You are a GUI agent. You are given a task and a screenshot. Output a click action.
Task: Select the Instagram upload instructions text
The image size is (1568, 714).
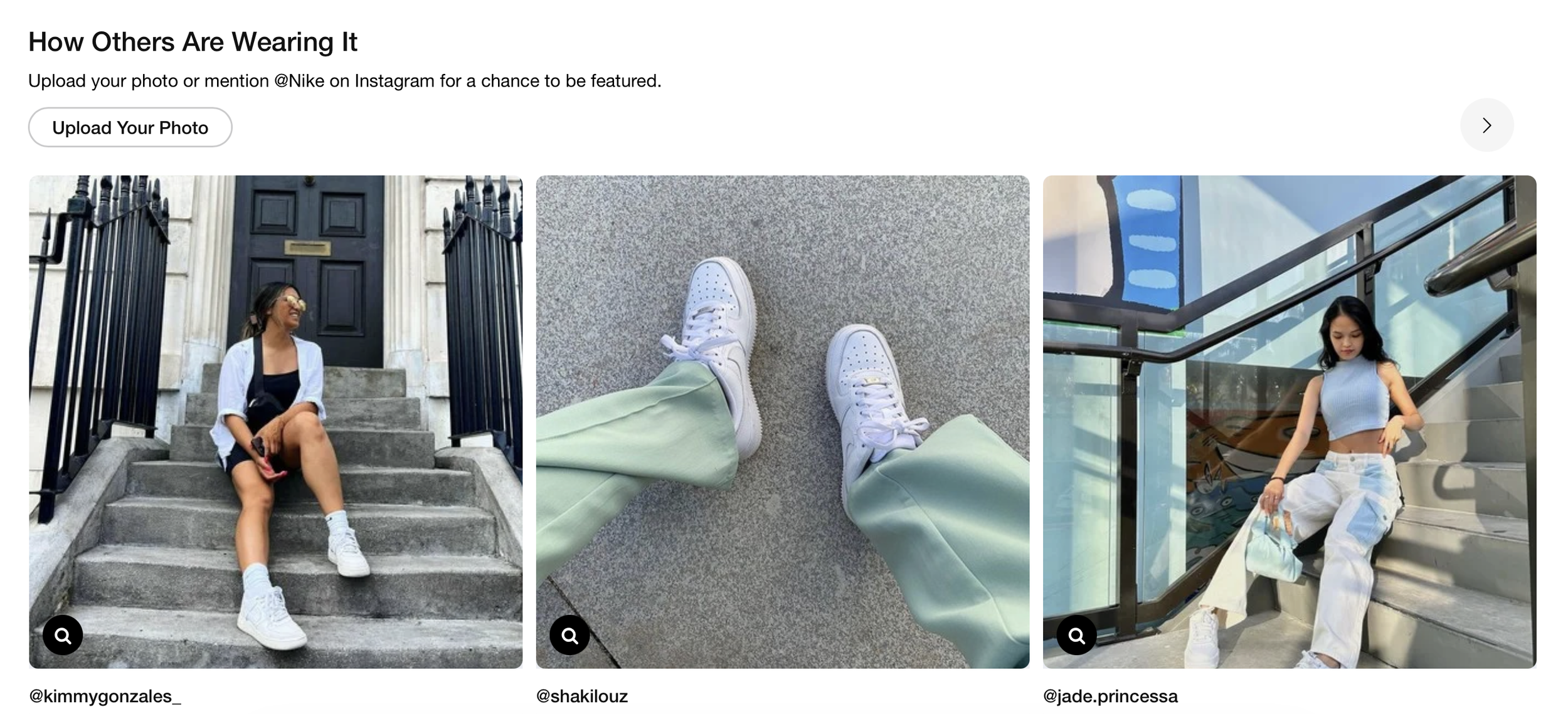click(345, 81)
